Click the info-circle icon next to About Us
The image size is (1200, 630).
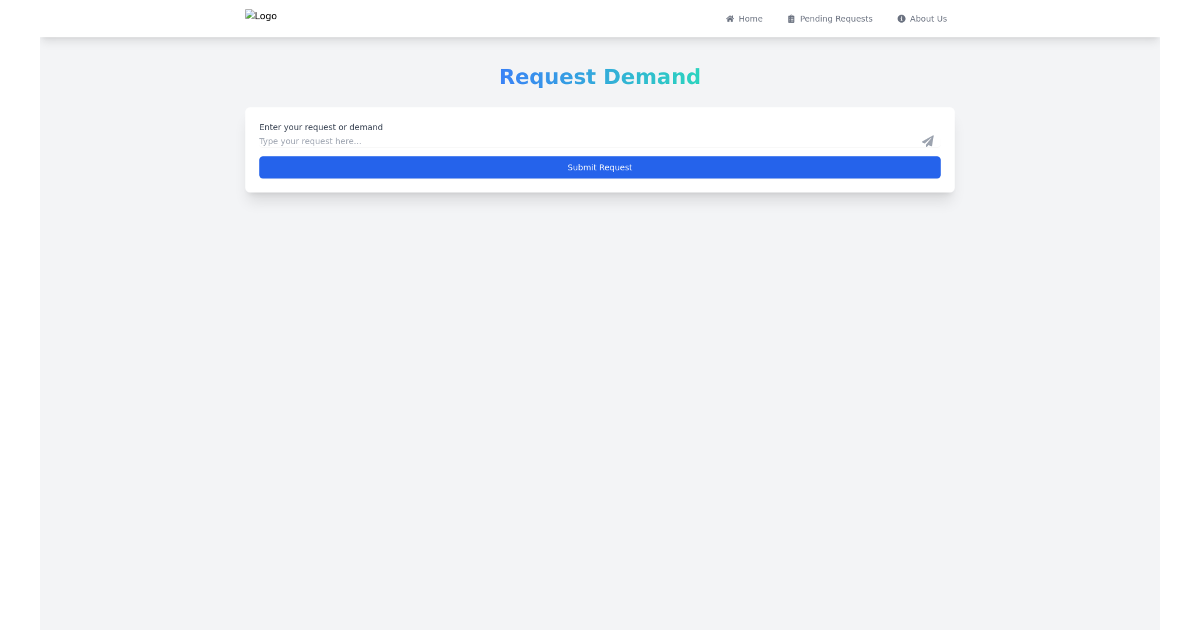[901, 18]
